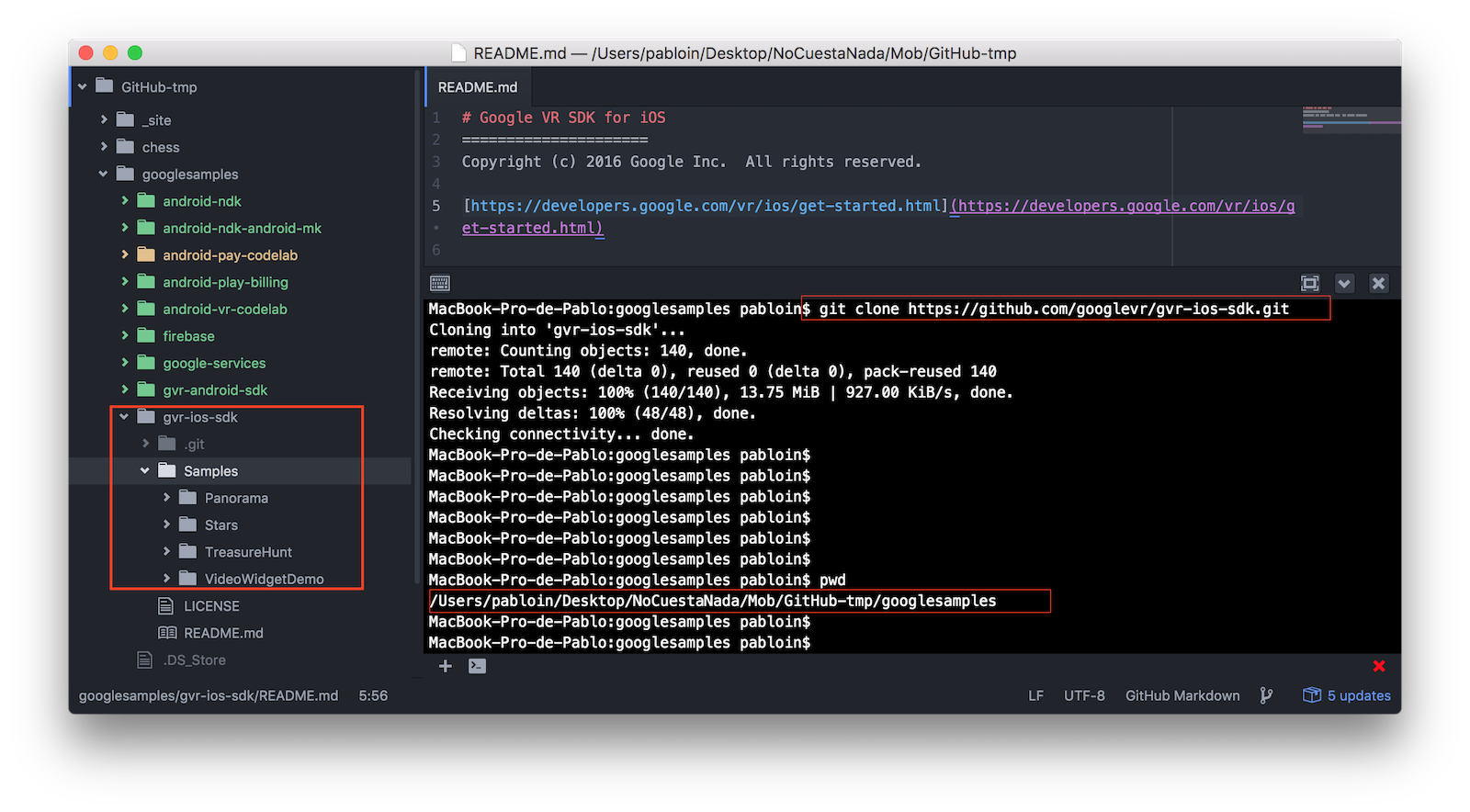Click the googlesamples/gvr-ios-sdk/README.md file path
The width and height of the screenshot is (1470, 812).
point(209,695)
